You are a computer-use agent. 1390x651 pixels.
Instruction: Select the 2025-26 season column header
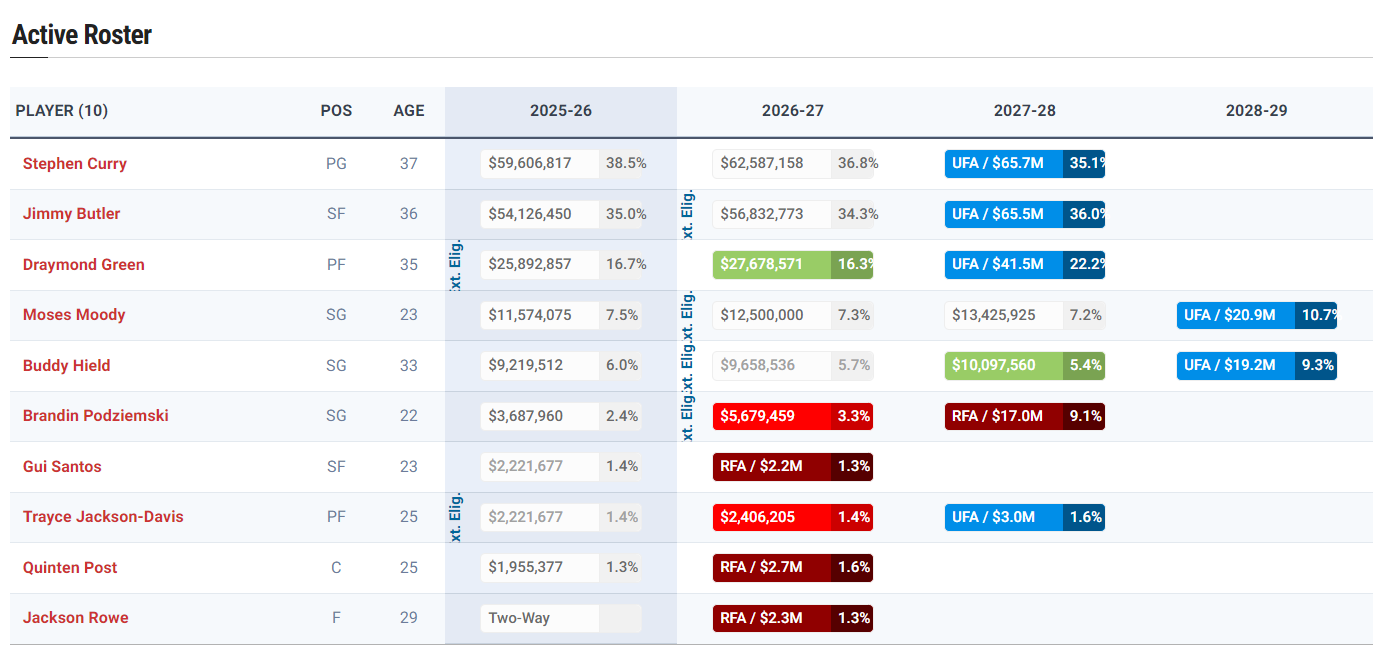tap(561, 111)
